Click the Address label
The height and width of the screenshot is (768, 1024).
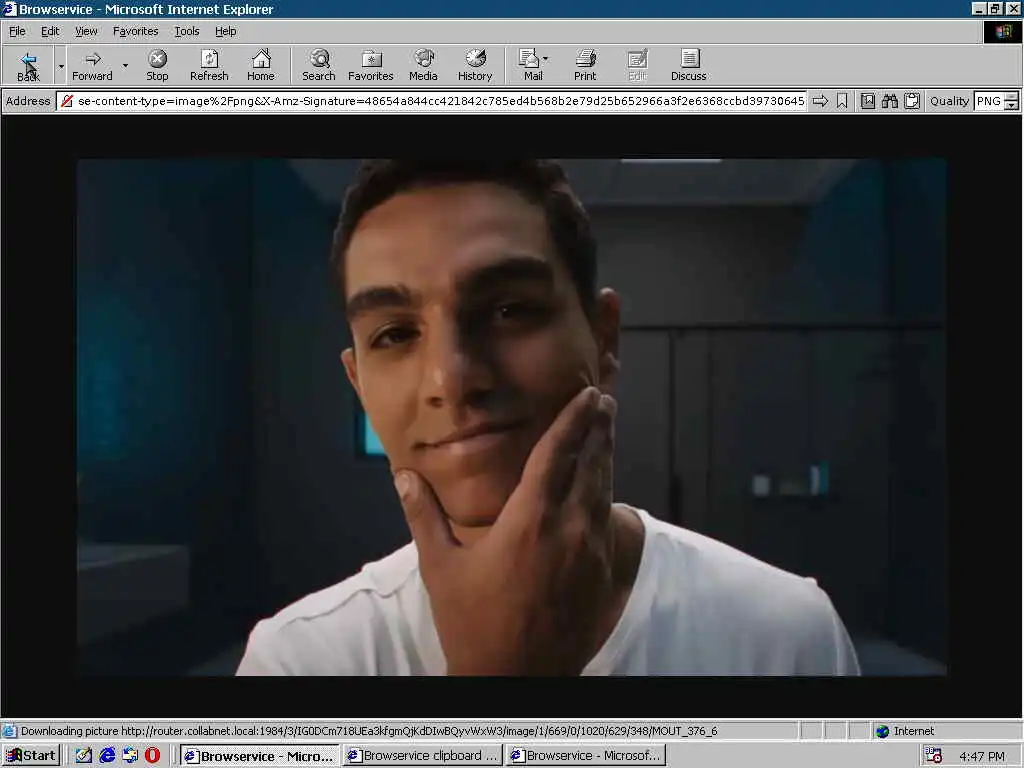(x=28, y=101)
